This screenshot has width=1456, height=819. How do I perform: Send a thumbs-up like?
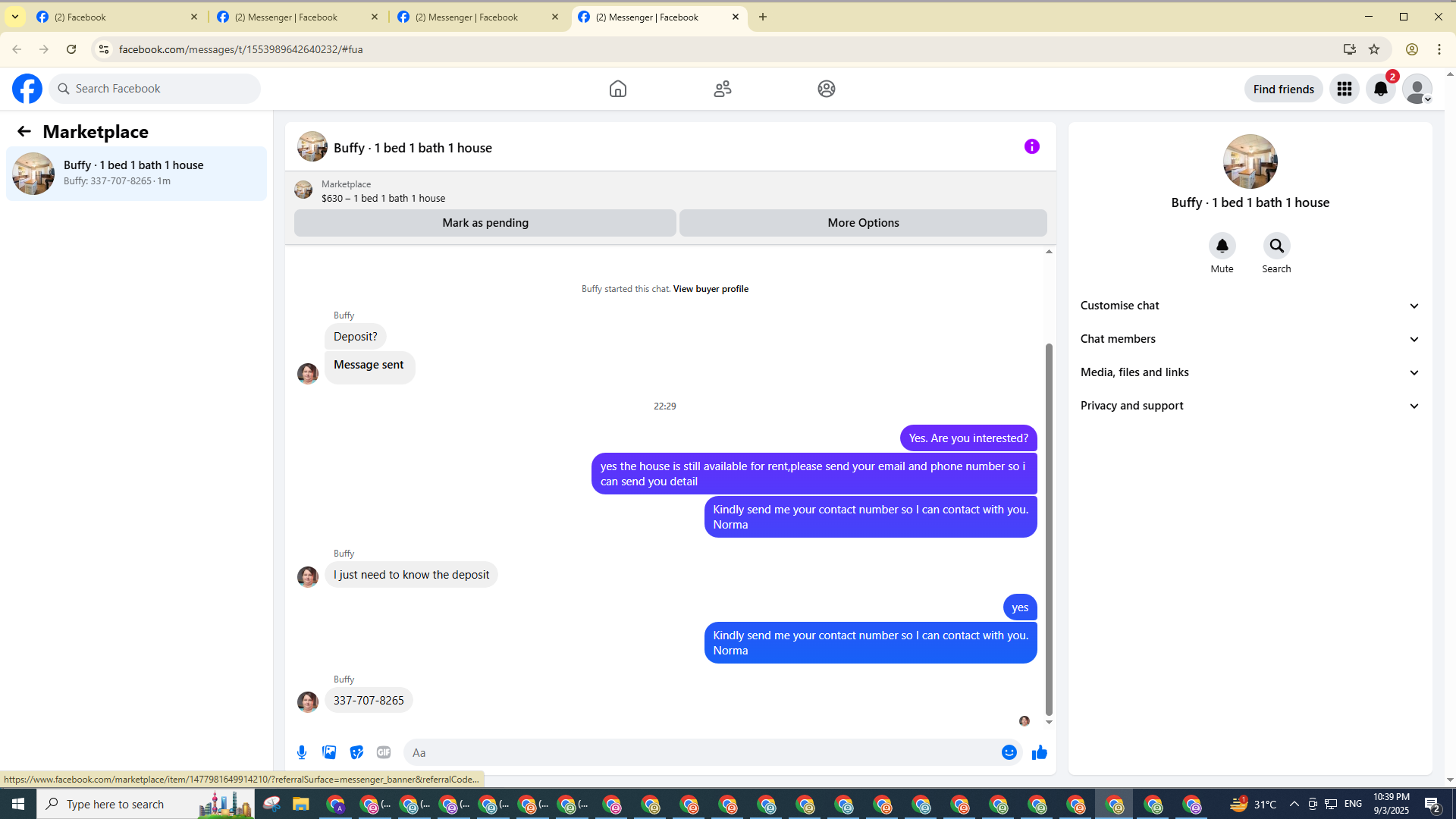(x=1040, y=752)
